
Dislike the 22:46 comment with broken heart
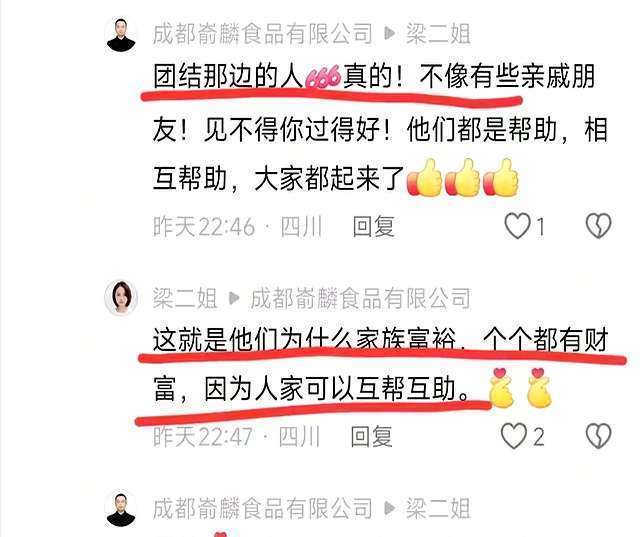tap(598, 226)
